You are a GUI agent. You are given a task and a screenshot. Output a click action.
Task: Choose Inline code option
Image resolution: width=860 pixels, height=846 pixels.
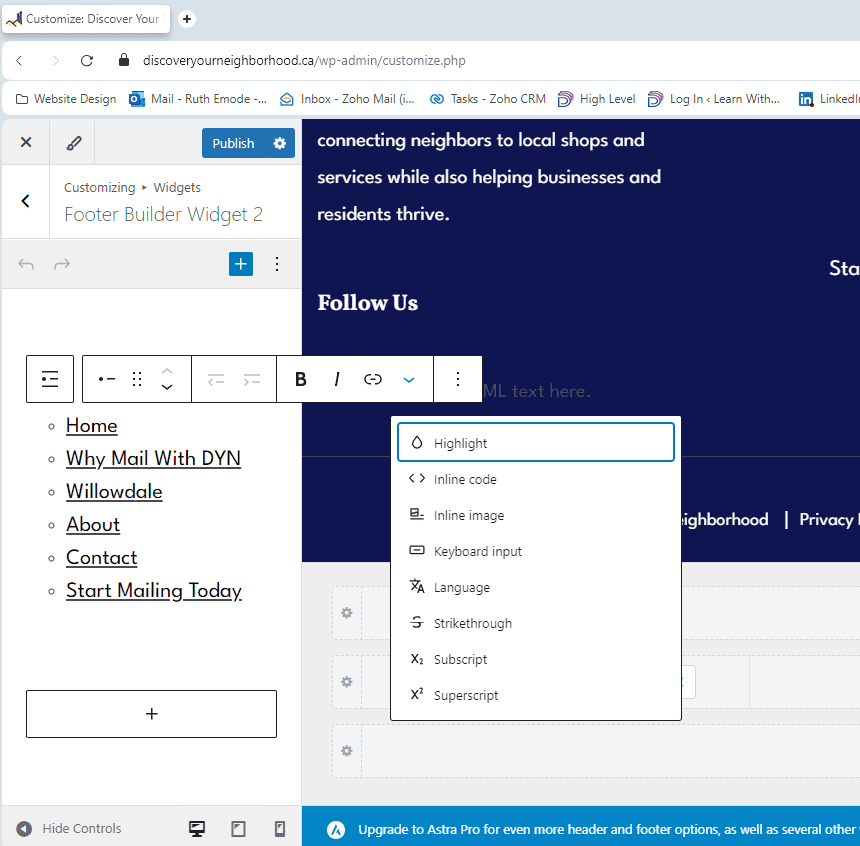[x=465, y=479]
